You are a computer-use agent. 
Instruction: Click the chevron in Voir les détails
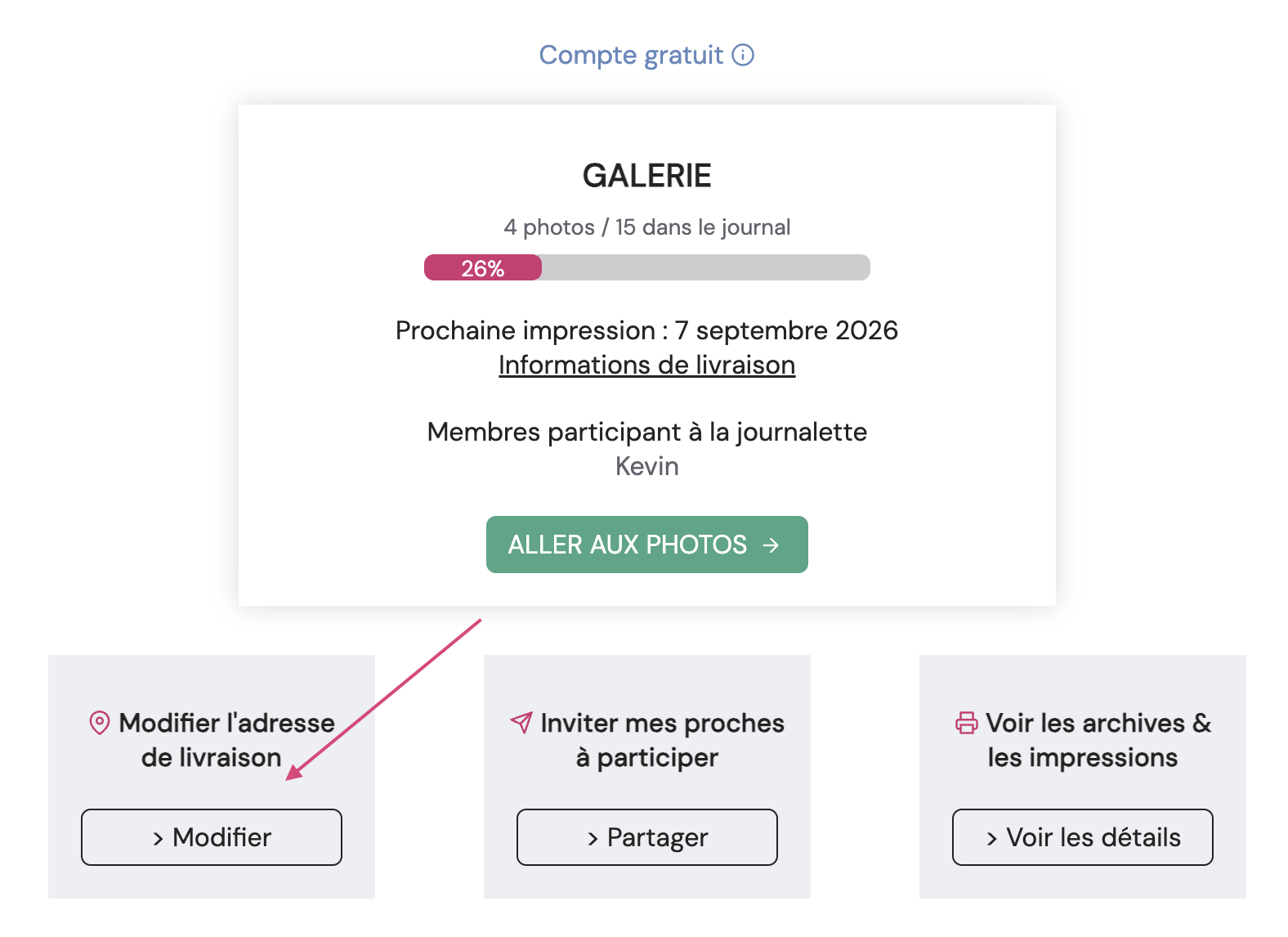pos(992,838)
